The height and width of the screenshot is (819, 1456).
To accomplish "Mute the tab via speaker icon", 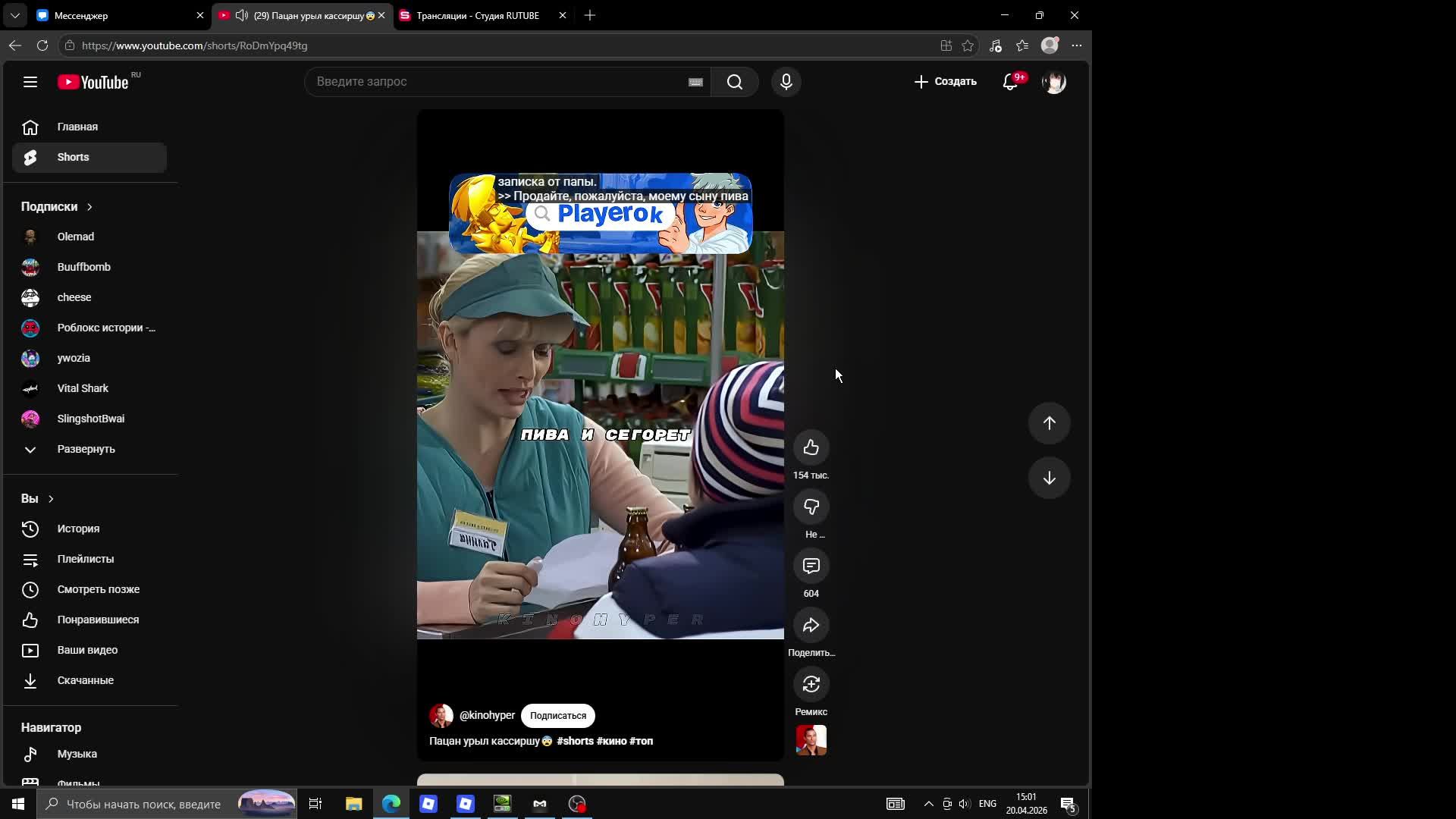I will point(242,15).
